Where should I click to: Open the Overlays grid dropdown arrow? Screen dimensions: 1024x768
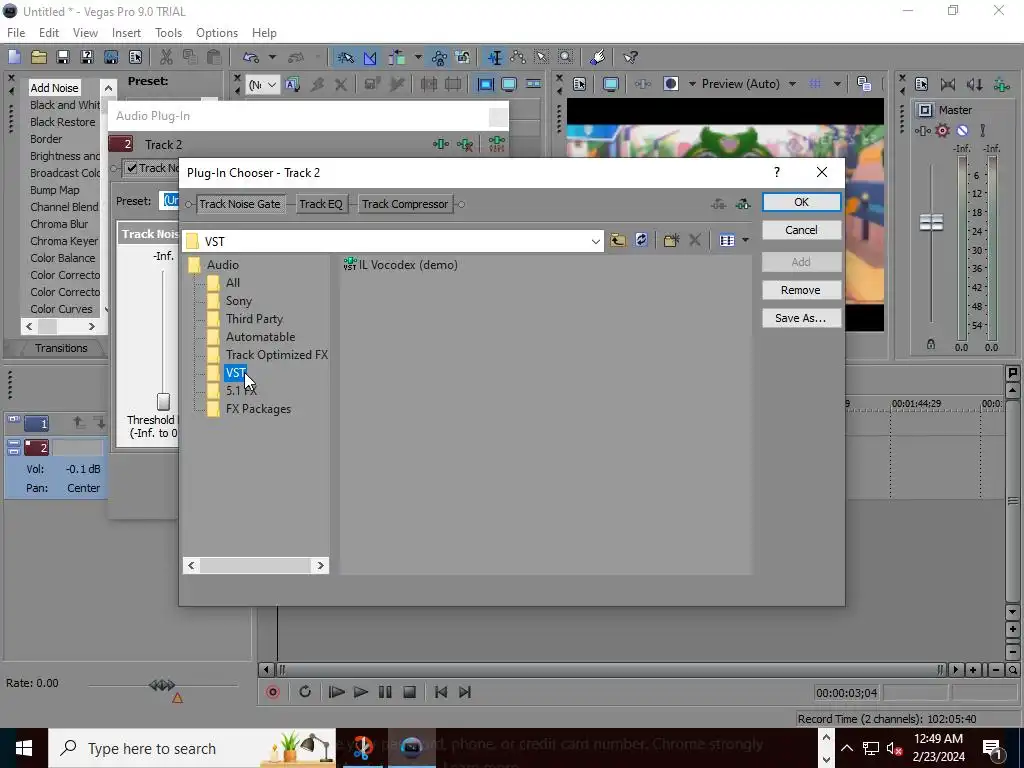click(837, 84)
